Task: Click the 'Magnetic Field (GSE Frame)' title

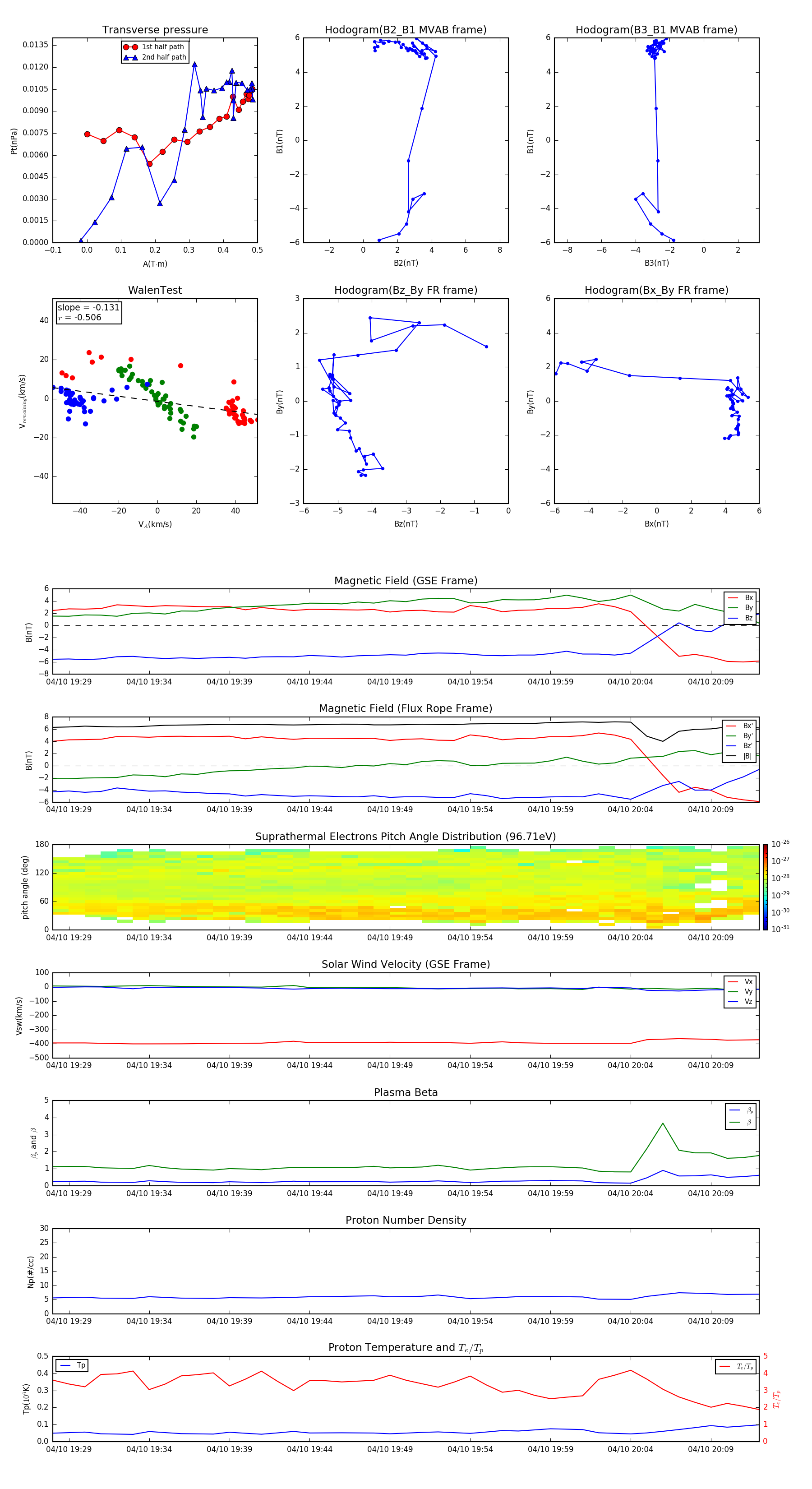Action: pos(406,581)
